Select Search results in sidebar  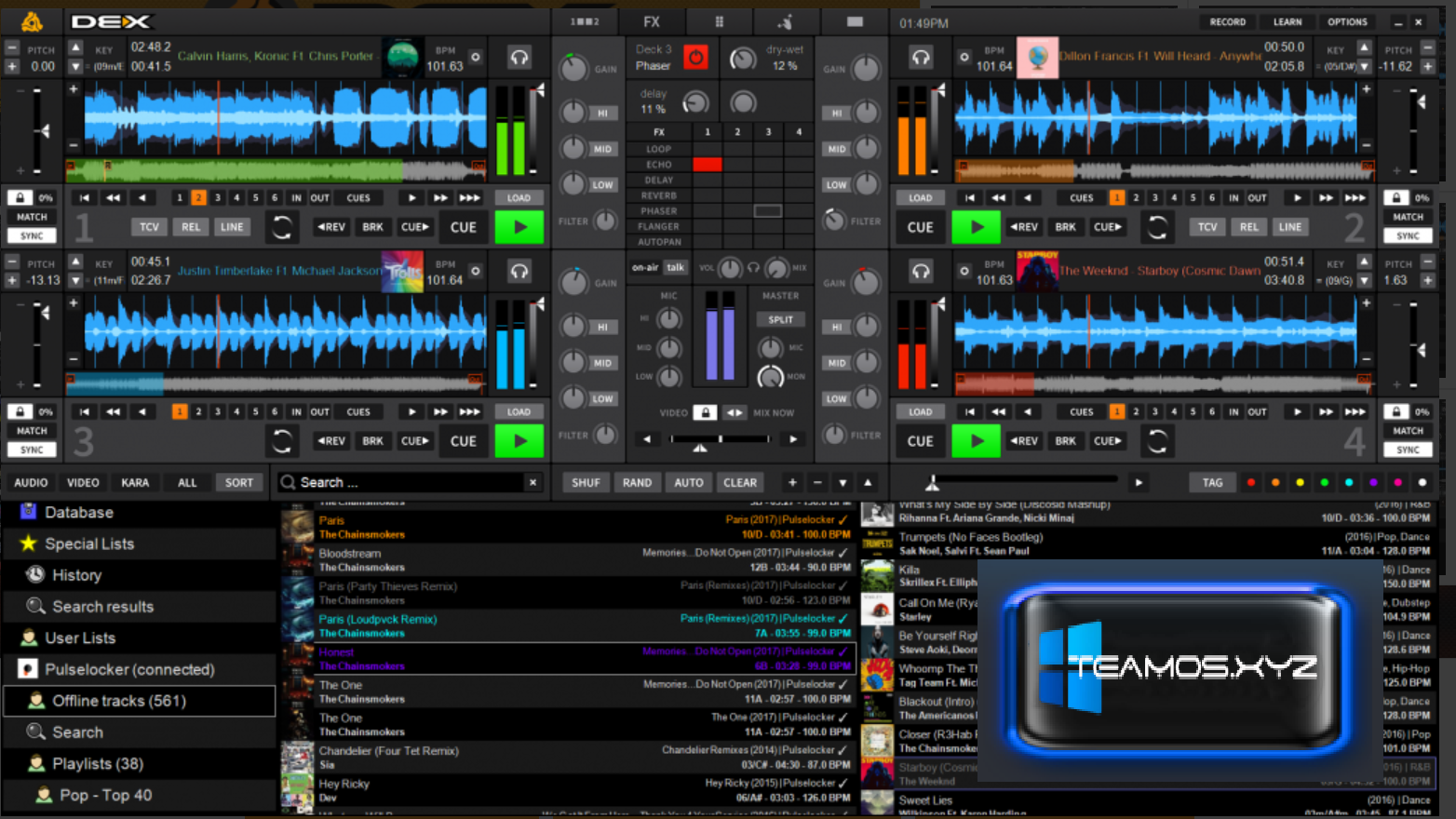[140, 607]
